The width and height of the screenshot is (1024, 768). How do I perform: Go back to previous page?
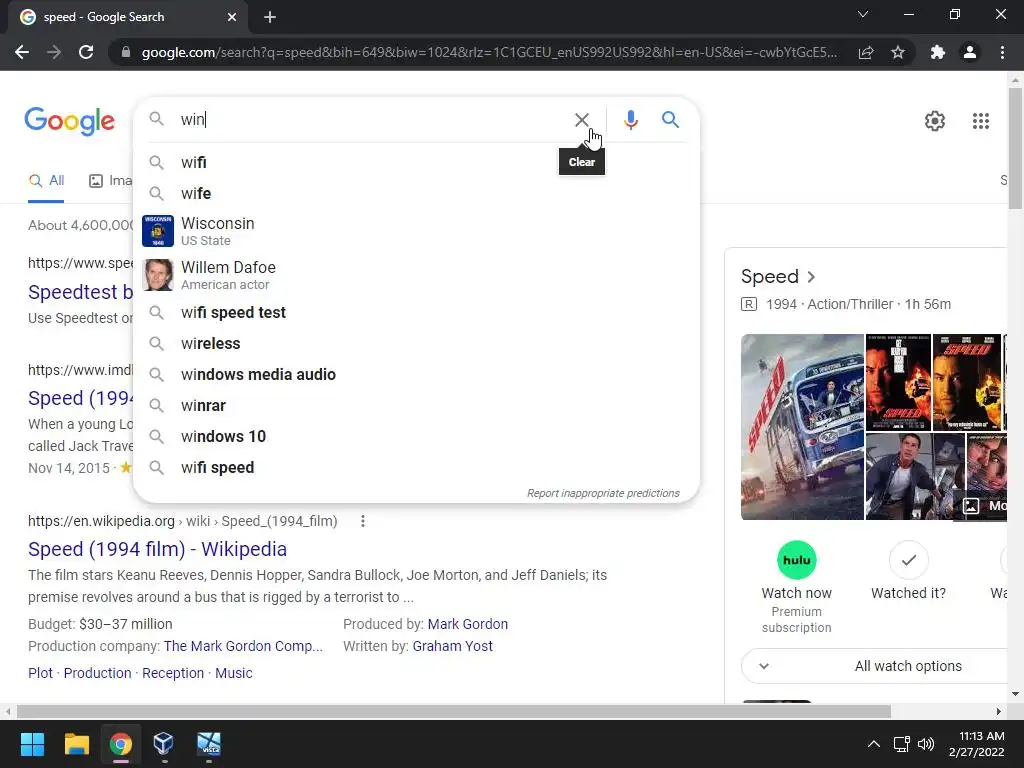click(22, 52)
